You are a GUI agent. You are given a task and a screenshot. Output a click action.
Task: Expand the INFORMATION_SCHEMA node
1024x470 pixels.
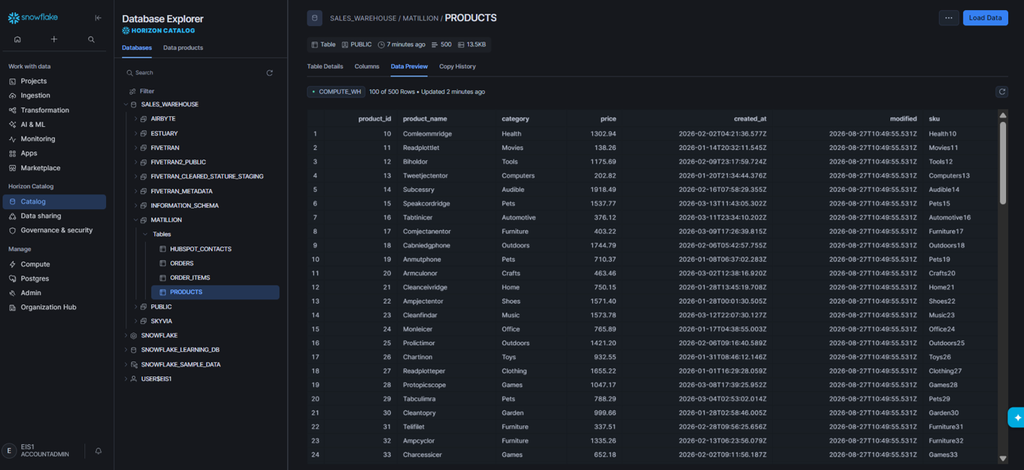136,206
